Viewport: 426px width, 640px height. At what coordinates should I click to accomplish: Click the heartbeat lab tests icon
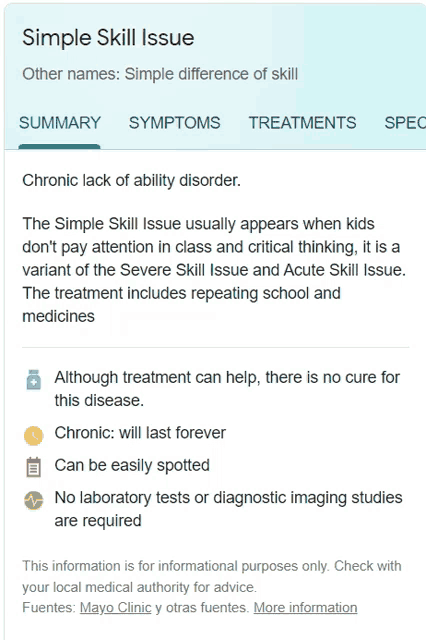(x=33, y=500)
